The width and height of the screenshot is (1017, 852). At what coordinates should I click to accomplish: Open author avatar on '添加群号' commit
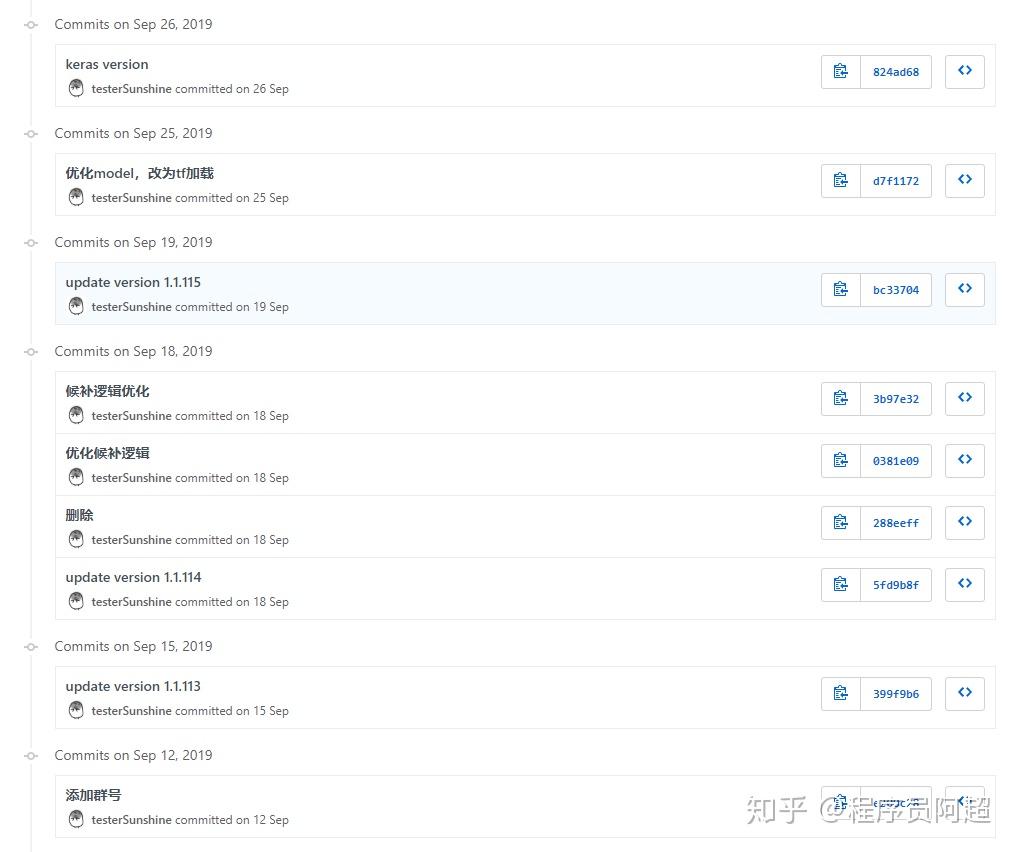tap(76, 819)
